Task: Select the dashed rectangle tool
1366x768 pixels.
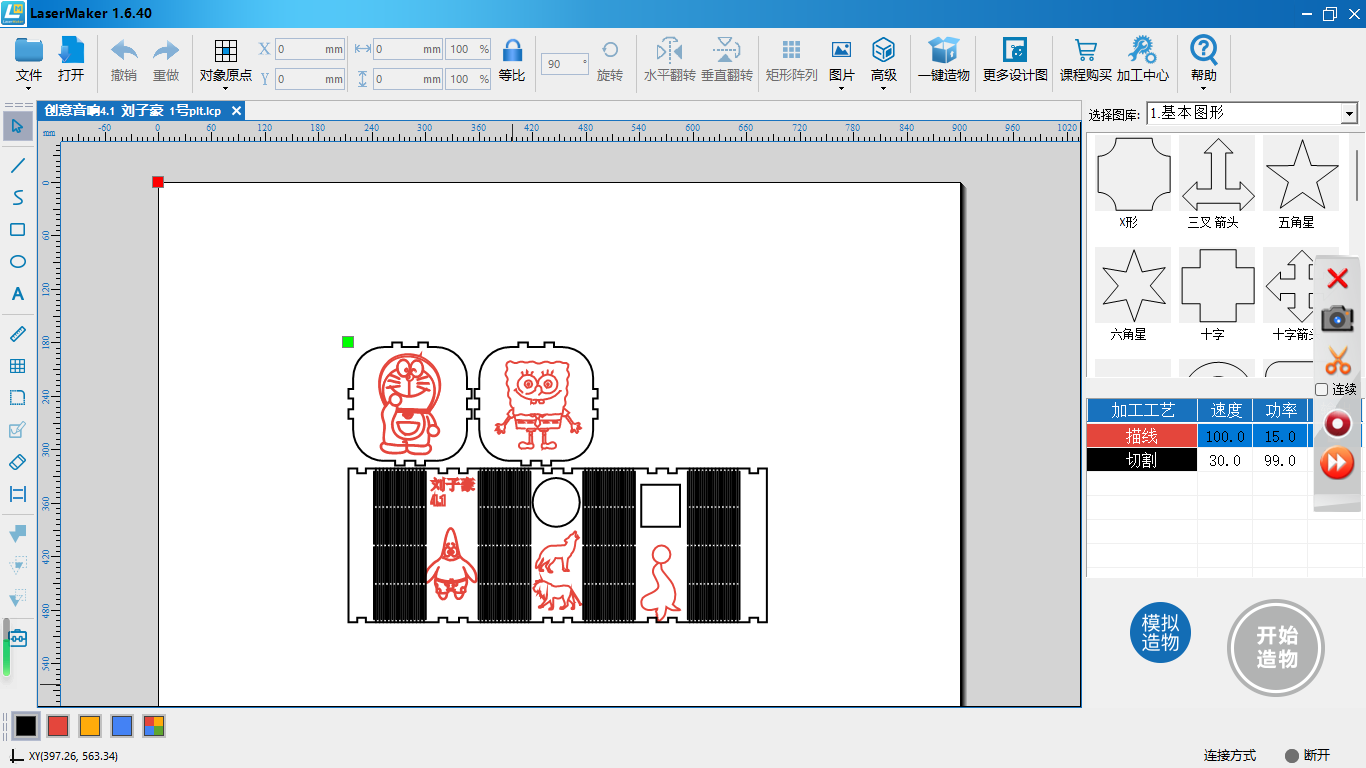Action: (17, 398)
